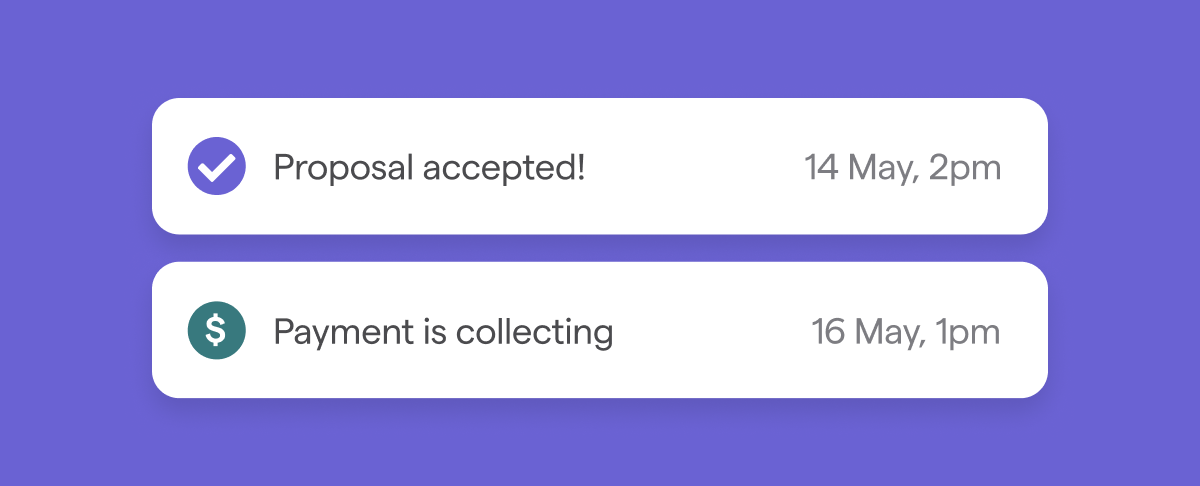The height and width of the screenshot is (486, 1200).
Task: Select the Payment collecting dollar circle
Action: pos(217,330)
